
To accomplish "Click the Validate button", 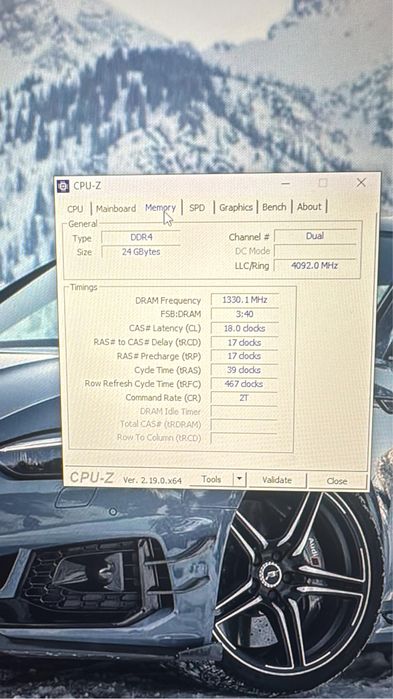I will 277,480.
